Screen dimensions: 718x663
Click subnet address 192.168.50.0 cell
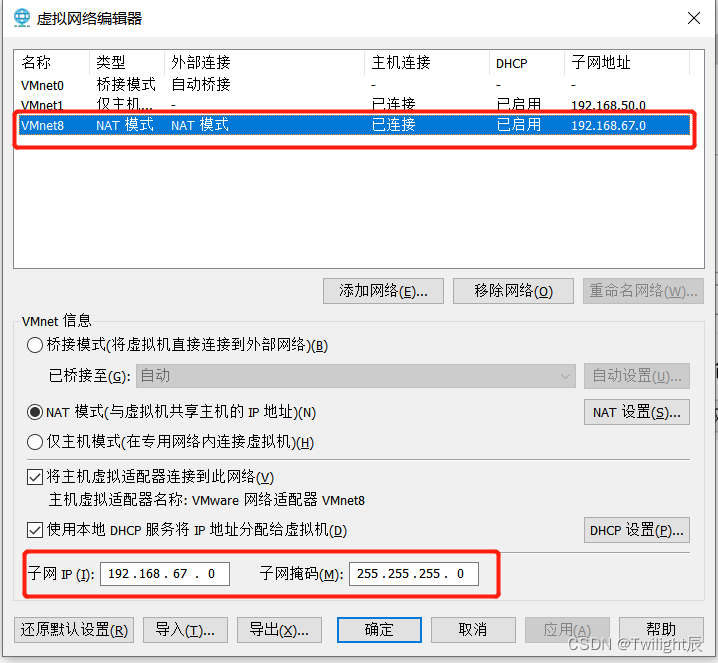(x=609, y=105)
